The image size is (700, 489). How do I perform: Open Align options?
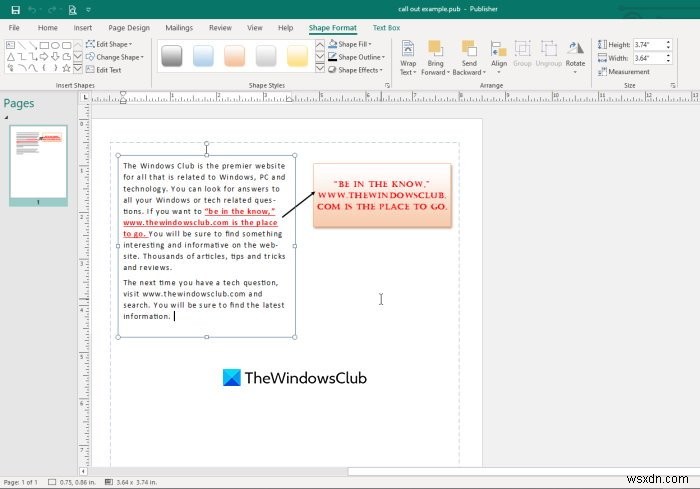(499, 58)
